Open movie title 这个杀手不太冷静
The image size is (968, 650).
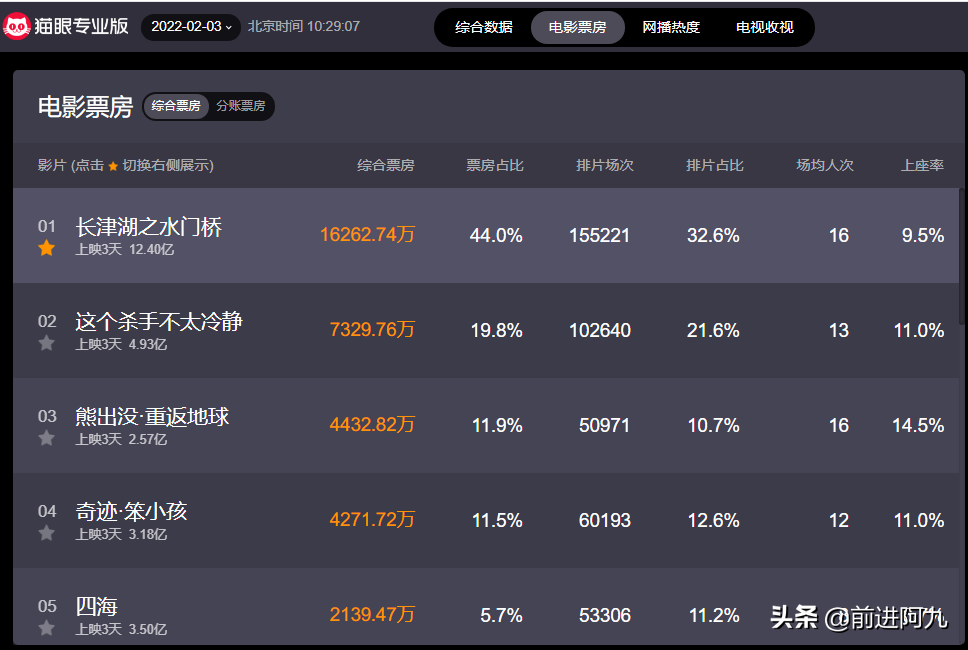[x=159, y=321]
